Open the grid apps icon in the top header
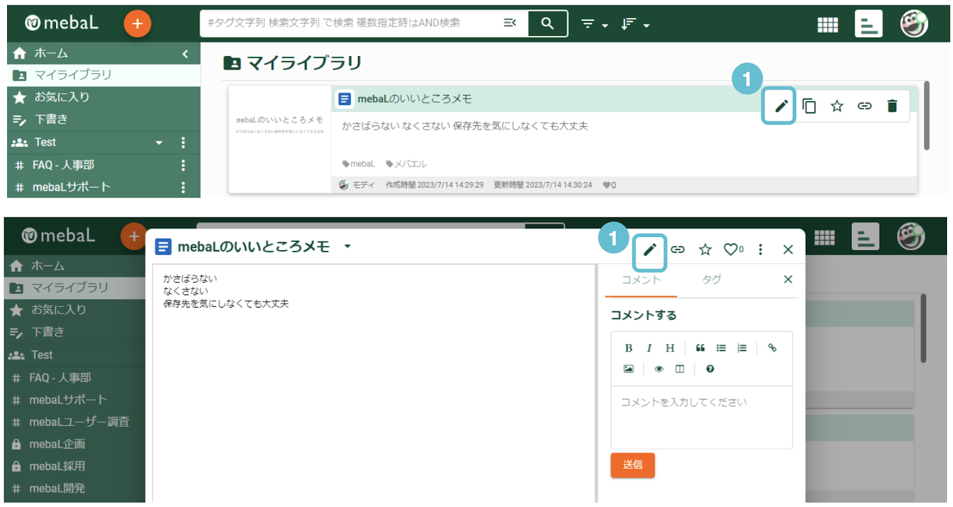Viewport: 953px width, 507px height. pos(827,25)
